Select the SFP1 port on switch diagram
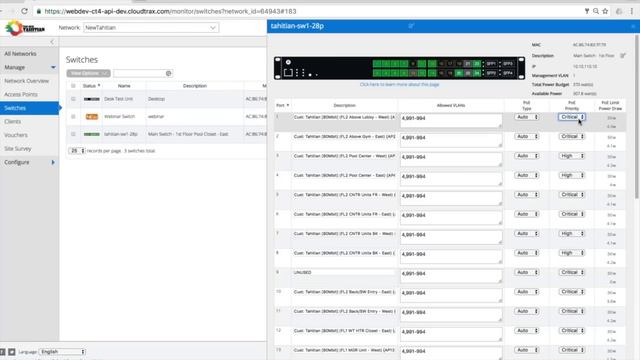Screen dimensions: 640x360 [x=491, y=64]
